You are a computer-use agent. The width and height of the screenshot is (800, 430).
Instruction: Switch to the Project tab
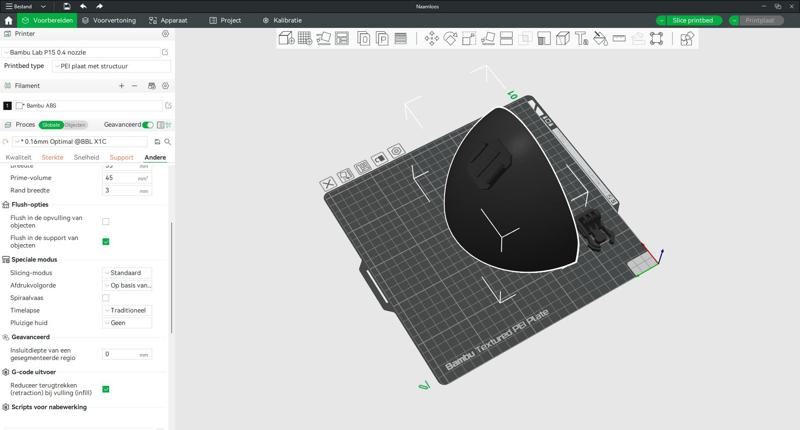[225, 20]
